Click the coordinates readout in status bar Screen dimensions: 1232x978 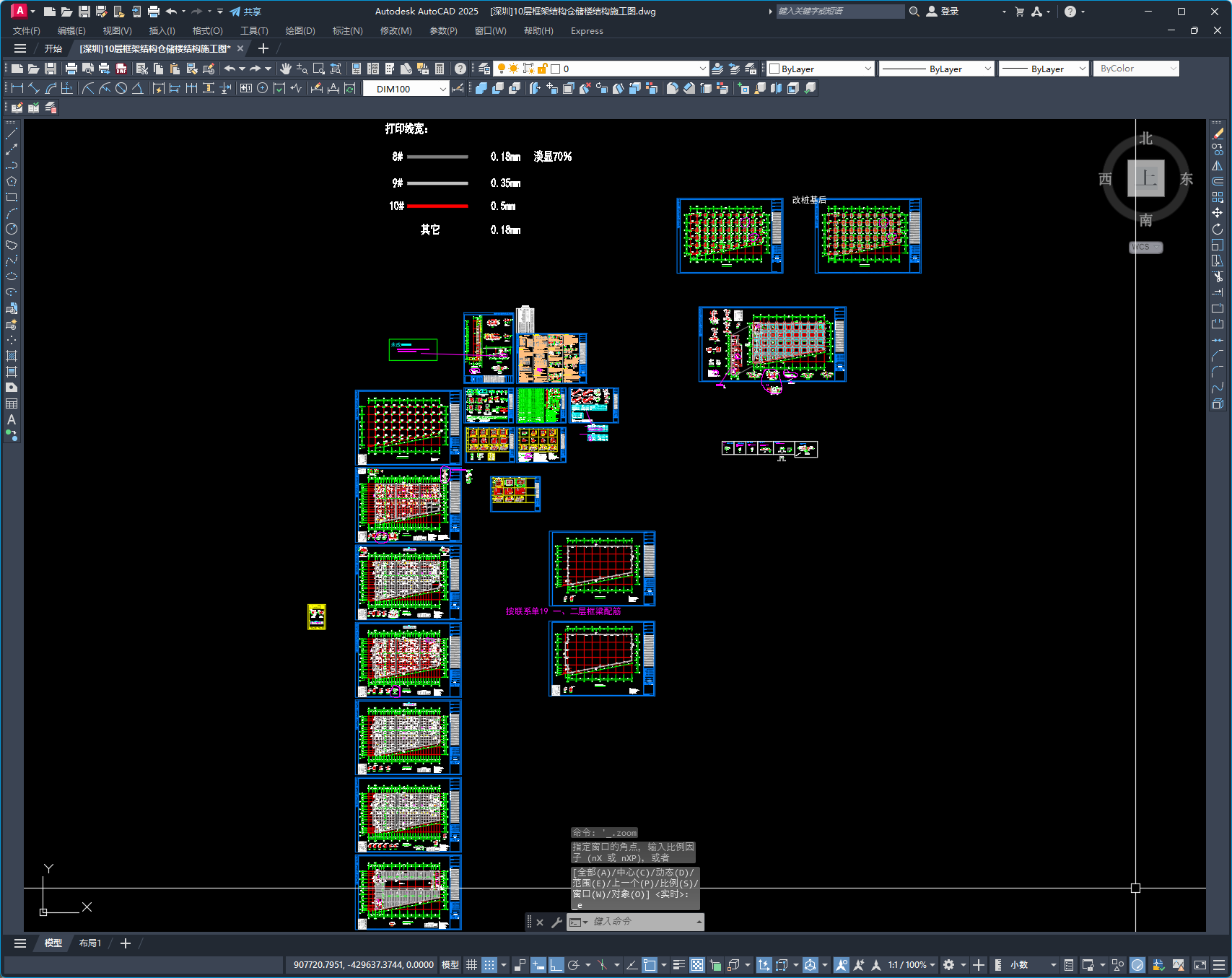pos(363,965)
